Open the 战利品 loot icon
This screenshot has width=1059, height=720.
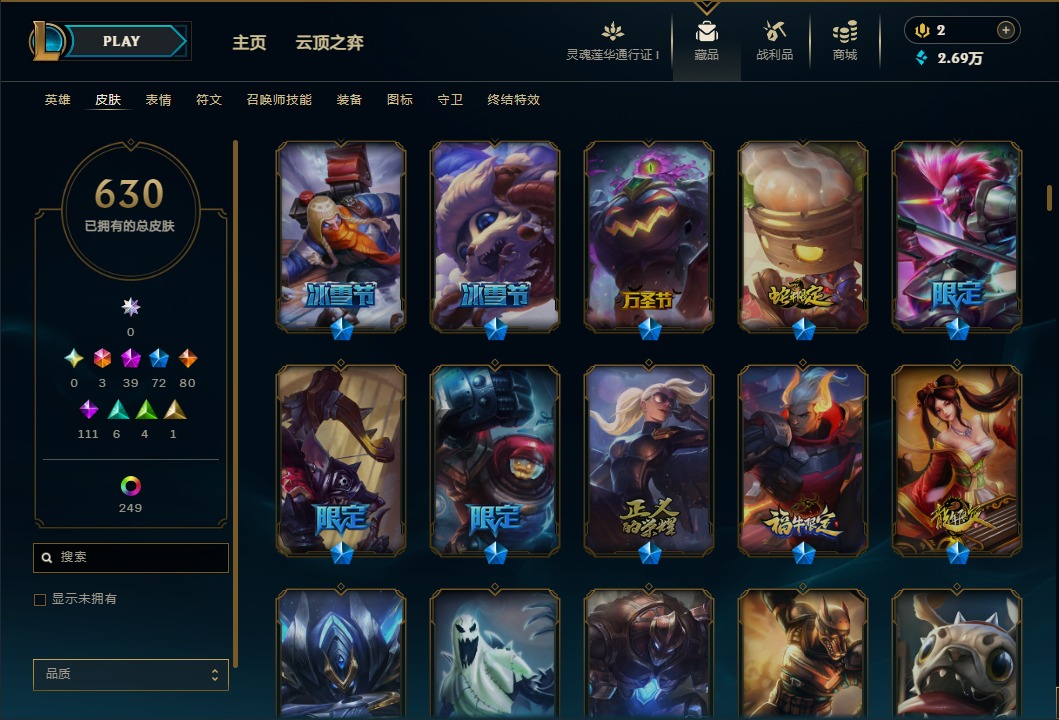click(x=774, y=32)
